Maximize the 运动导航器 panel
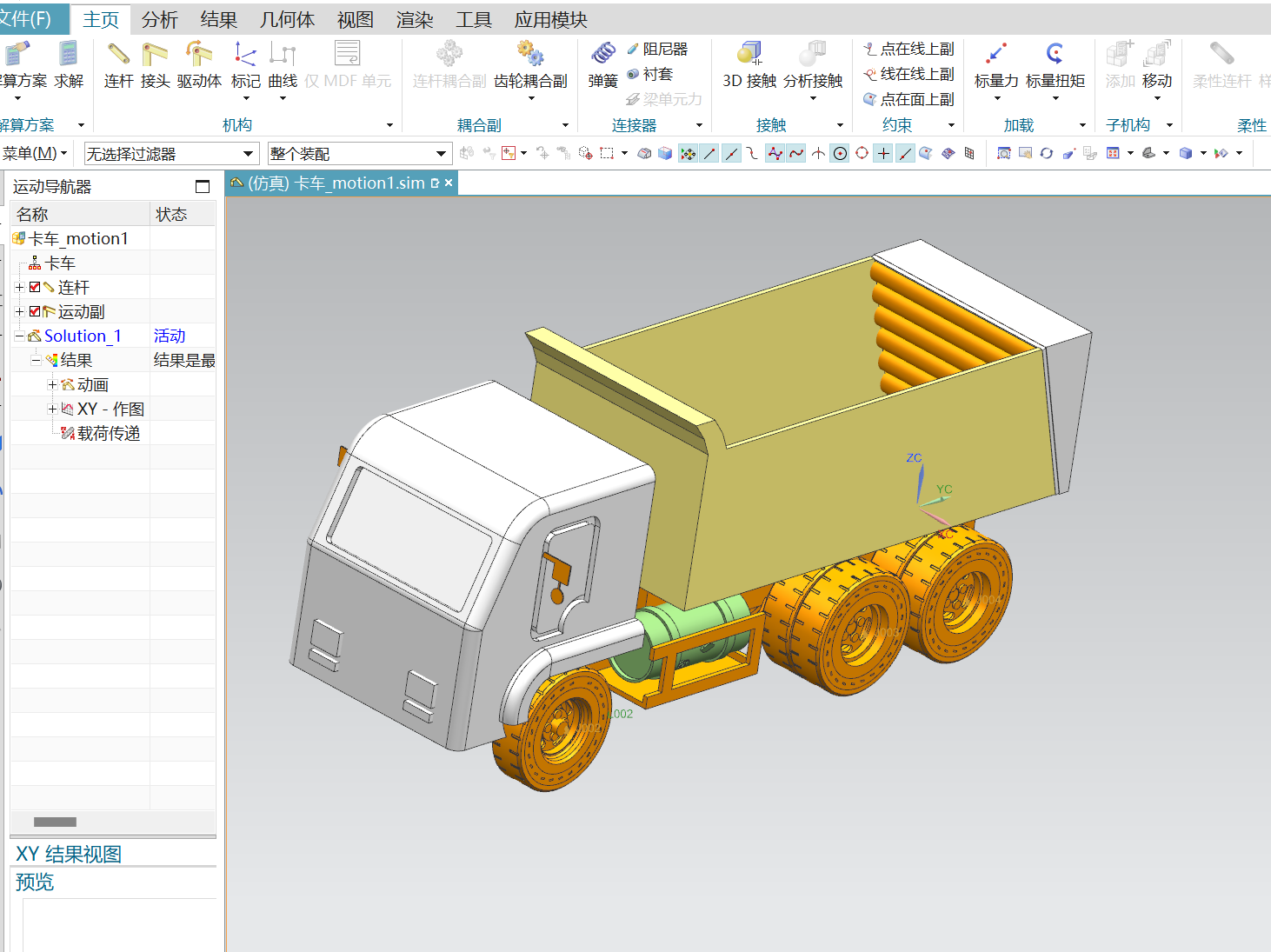This screenshot has height=952, width=1271. tap(203, 186)
